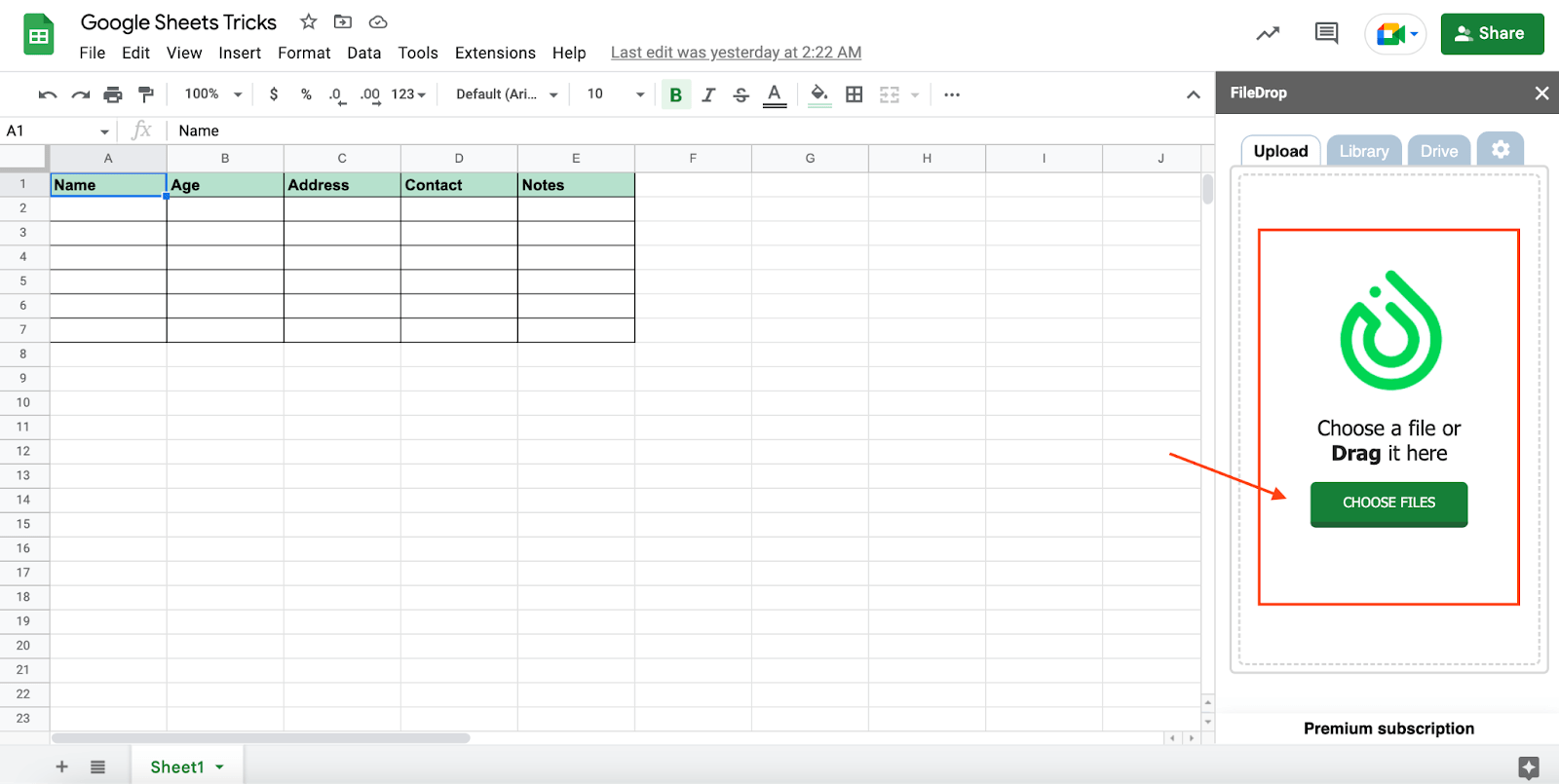Open the comment history icon

1326,34
